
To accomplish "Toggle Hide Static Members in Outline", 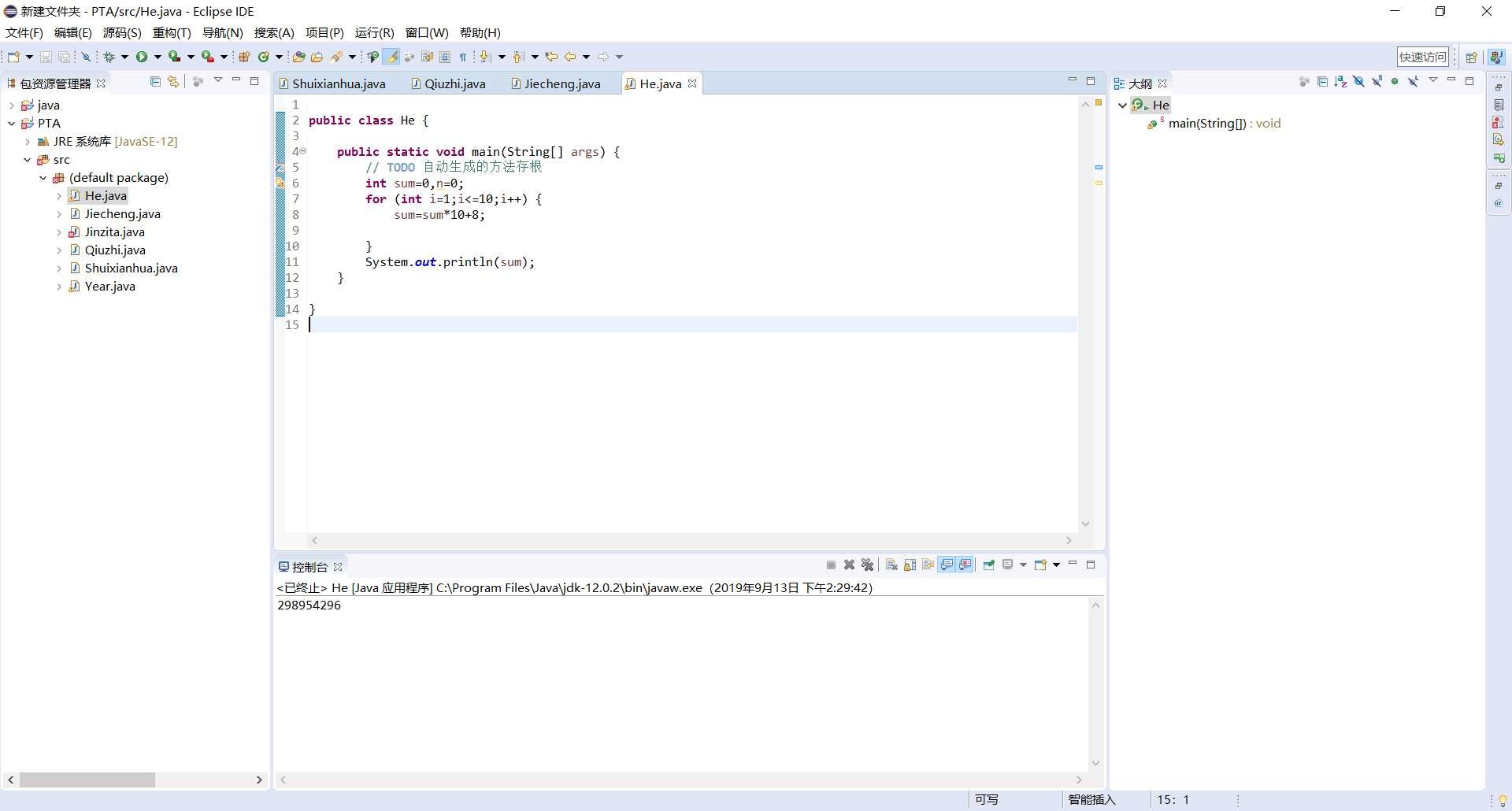I will pyautogui.click(x=1377, y=81).
